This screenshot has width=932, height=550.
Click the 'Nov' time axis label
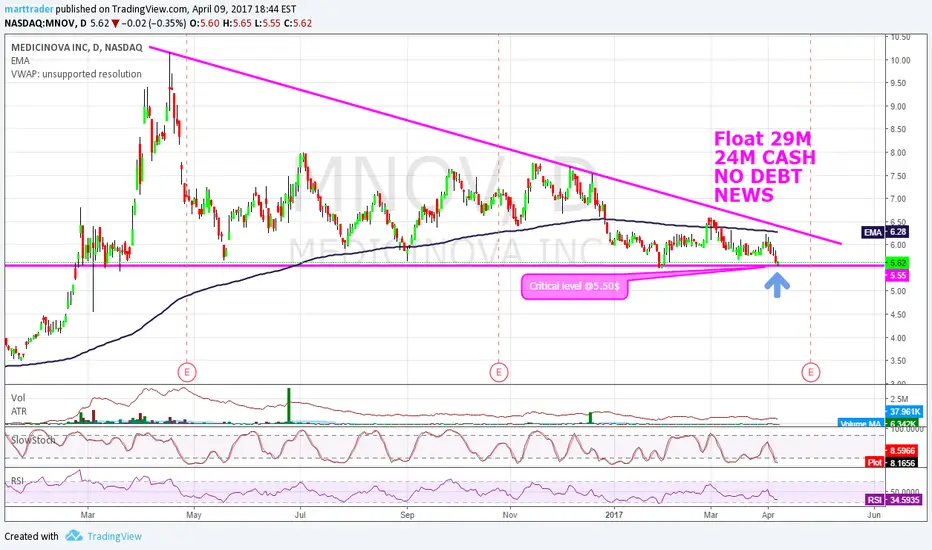[x=509, y=515]
